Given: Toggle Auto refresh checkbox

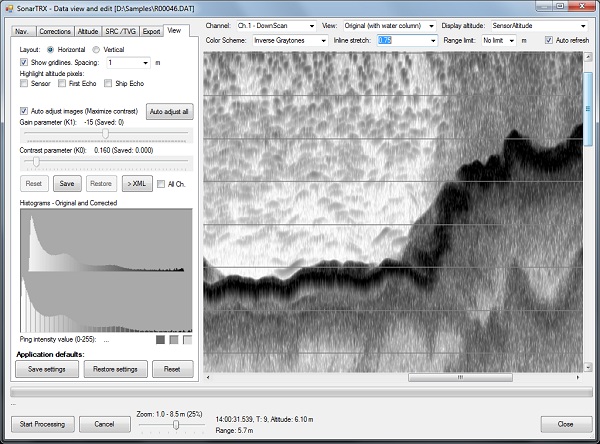Looking at the screenshot, I should click(549, 40).
